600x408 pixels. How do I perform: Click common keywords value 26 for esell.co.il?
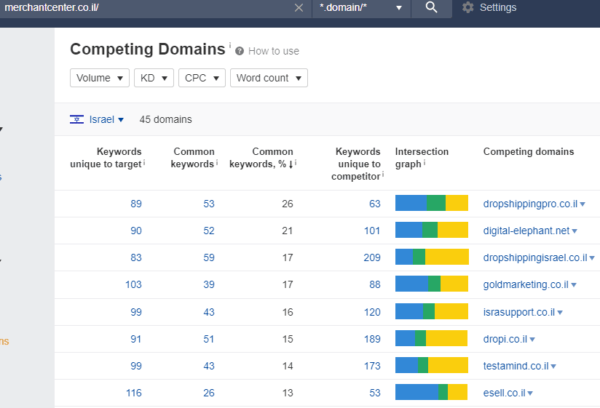tap(209, 393)
